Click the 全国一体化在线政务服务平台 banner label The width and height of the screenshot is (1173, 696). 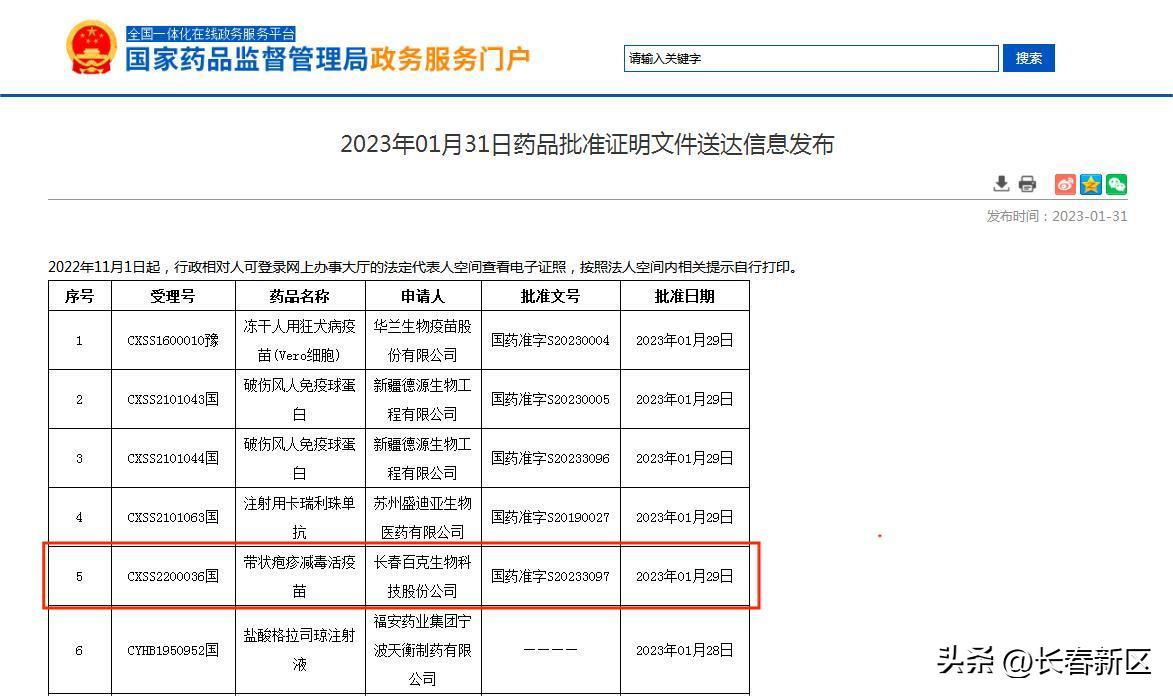[210, 33]
